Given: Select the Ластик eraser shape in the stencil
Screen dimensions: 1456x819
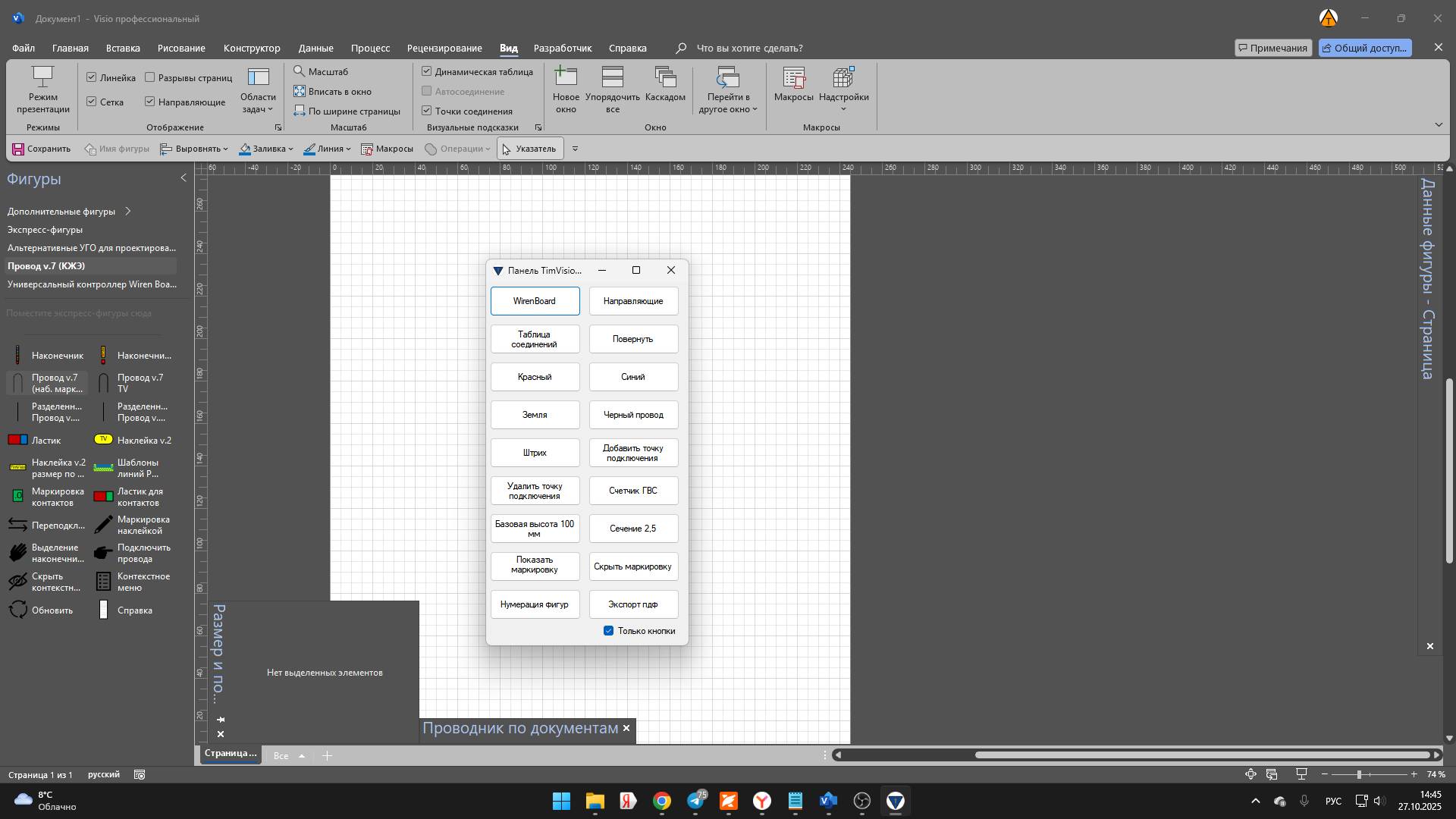Looking at the screenshot, I should point(18,440).
